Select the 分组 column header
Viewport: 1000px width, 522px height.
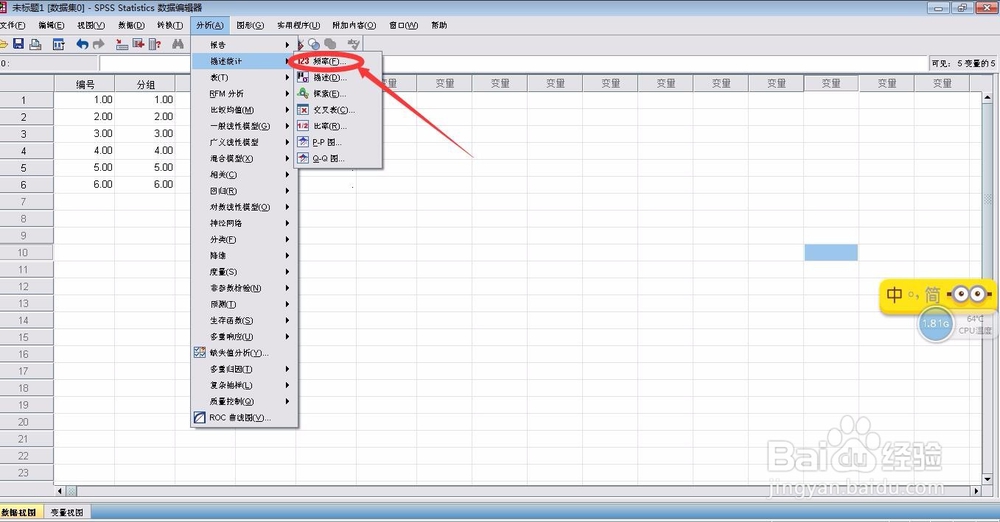click(x=145, y=84)
